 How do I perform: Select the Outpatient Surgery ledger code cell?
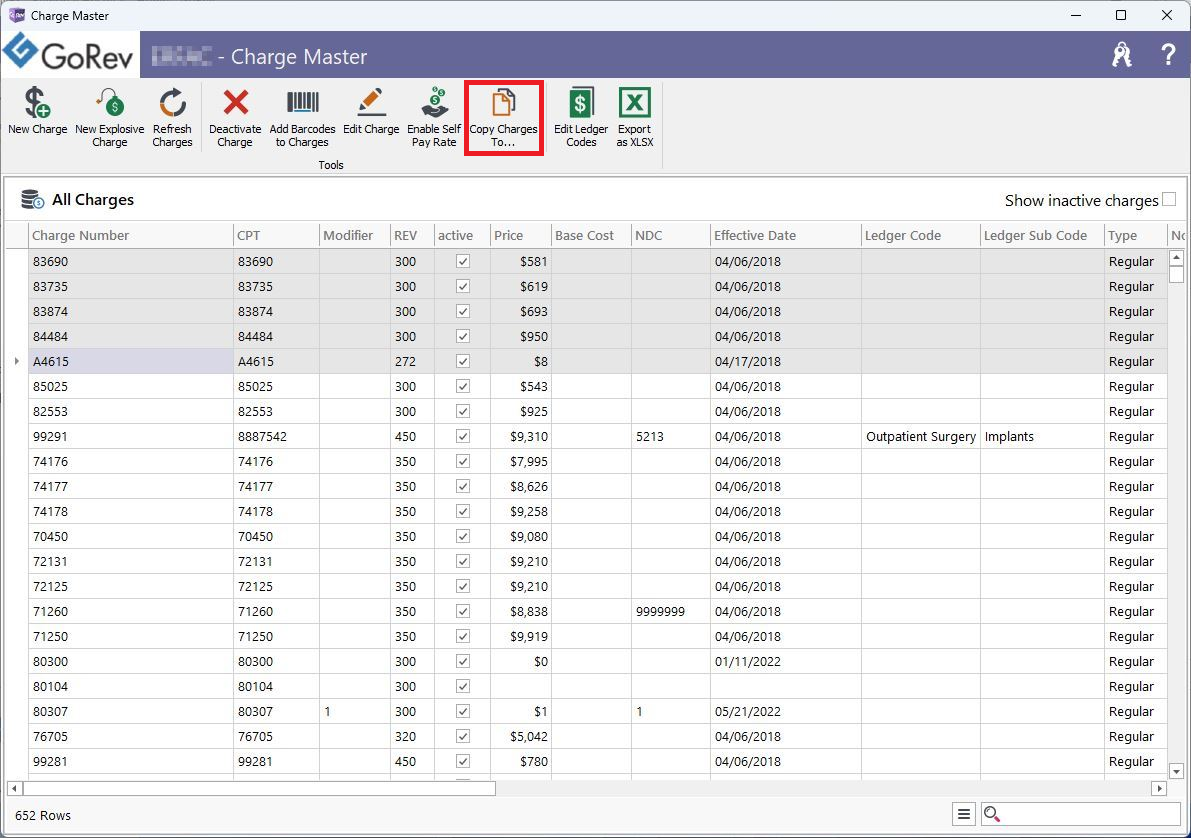[x=921, y=436]
